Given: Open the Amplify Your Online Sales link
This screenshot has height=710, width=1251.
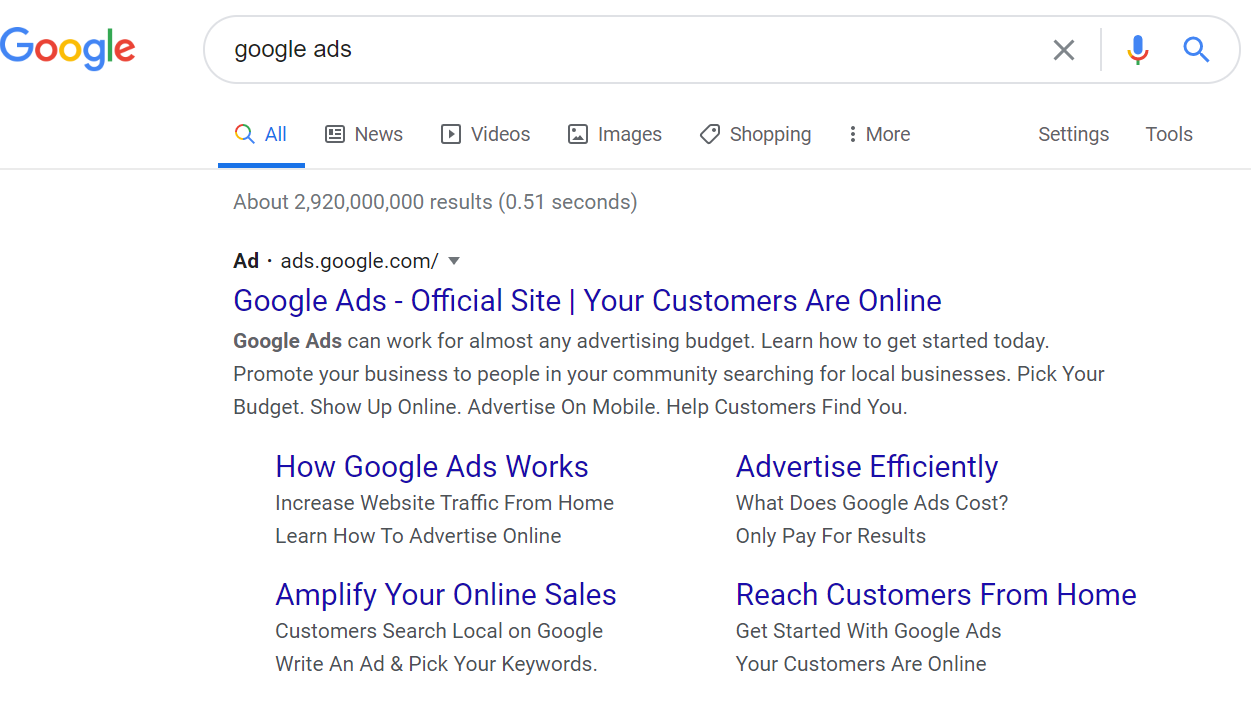Looking at the screenshot, I should (446, 595).
